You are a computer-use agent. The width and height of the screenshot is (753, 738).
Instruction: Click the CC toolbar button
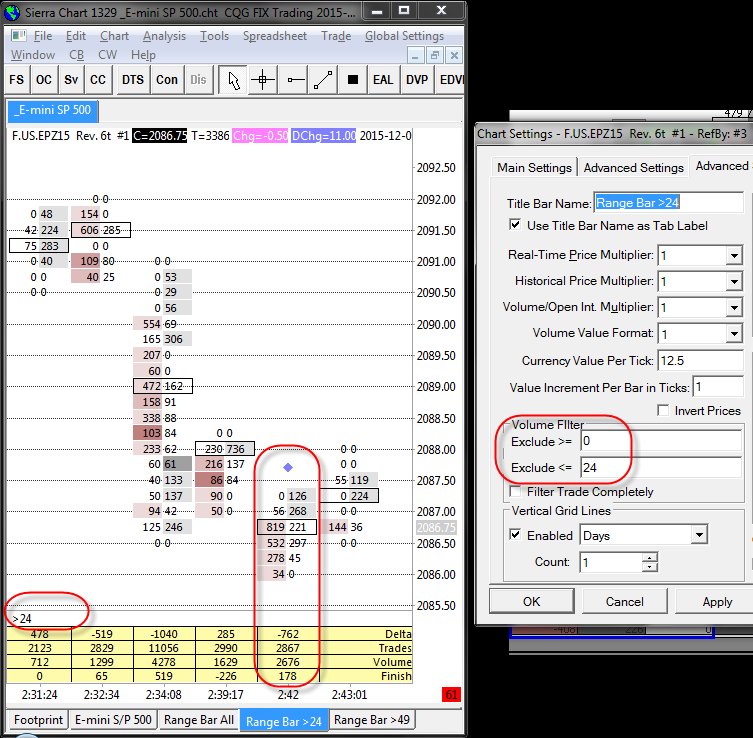pyautogui.click(x=98, y=80)
